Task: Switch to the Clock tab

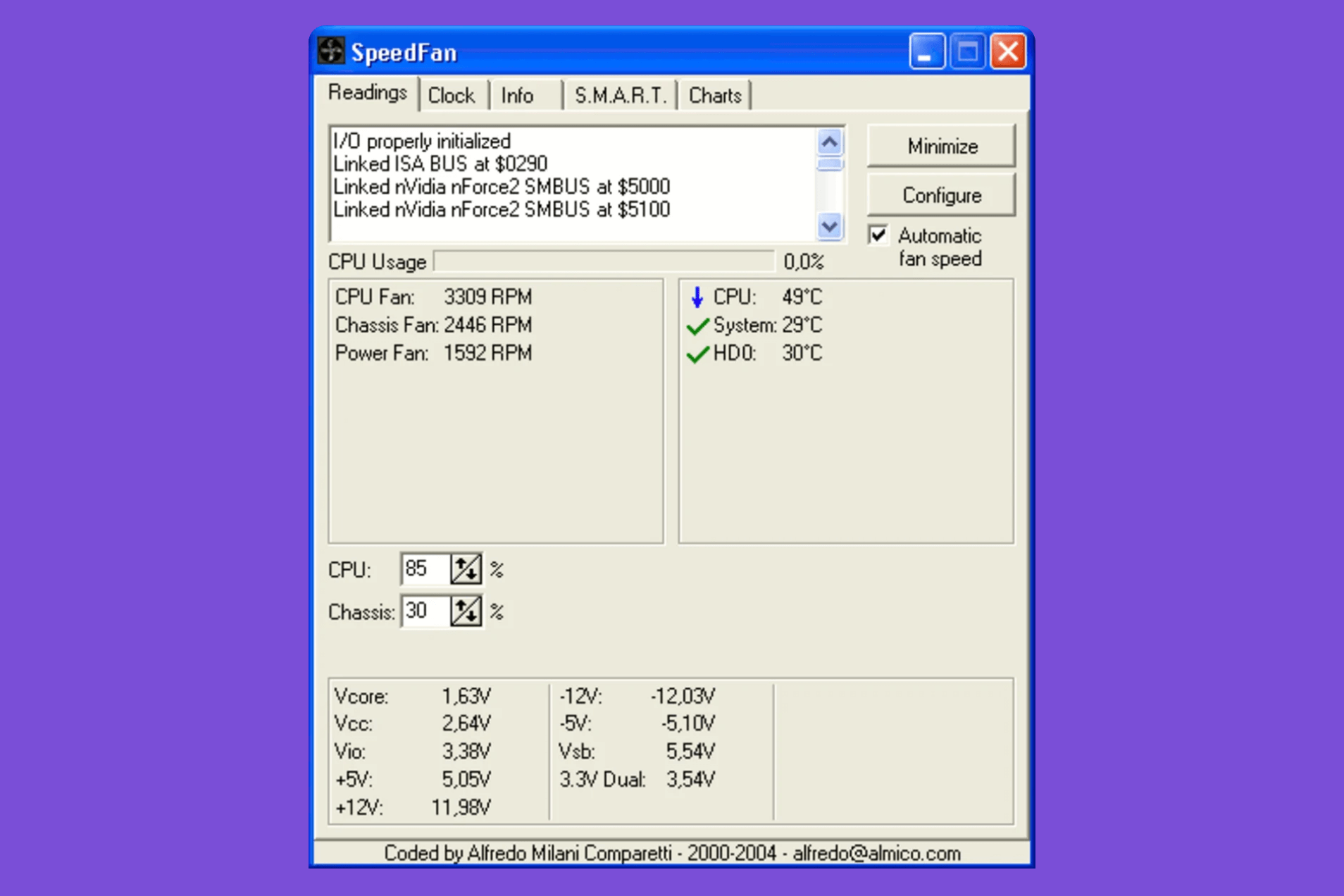Action: pos(452,96)
